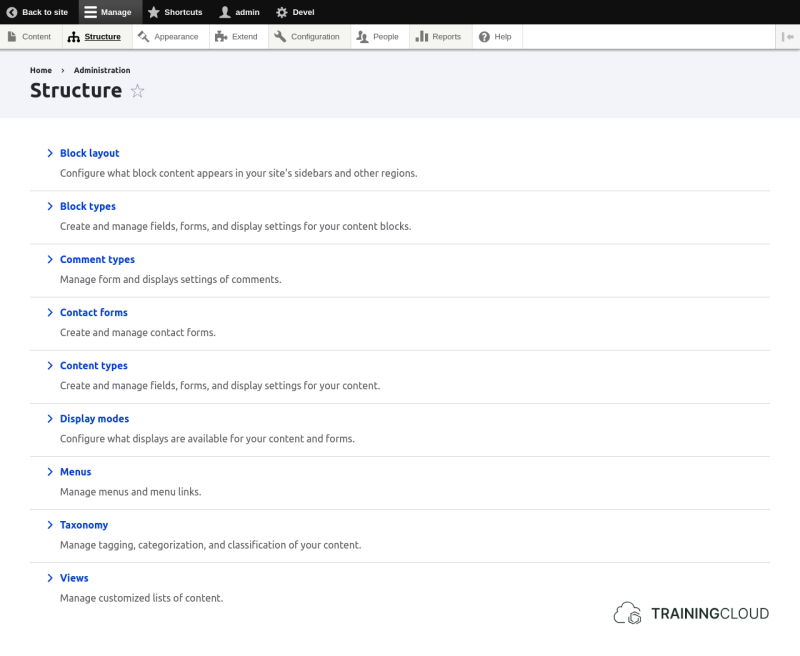
Task: Click chevron beside Content types
Action: pyautogui.click(x=50, y=365)
